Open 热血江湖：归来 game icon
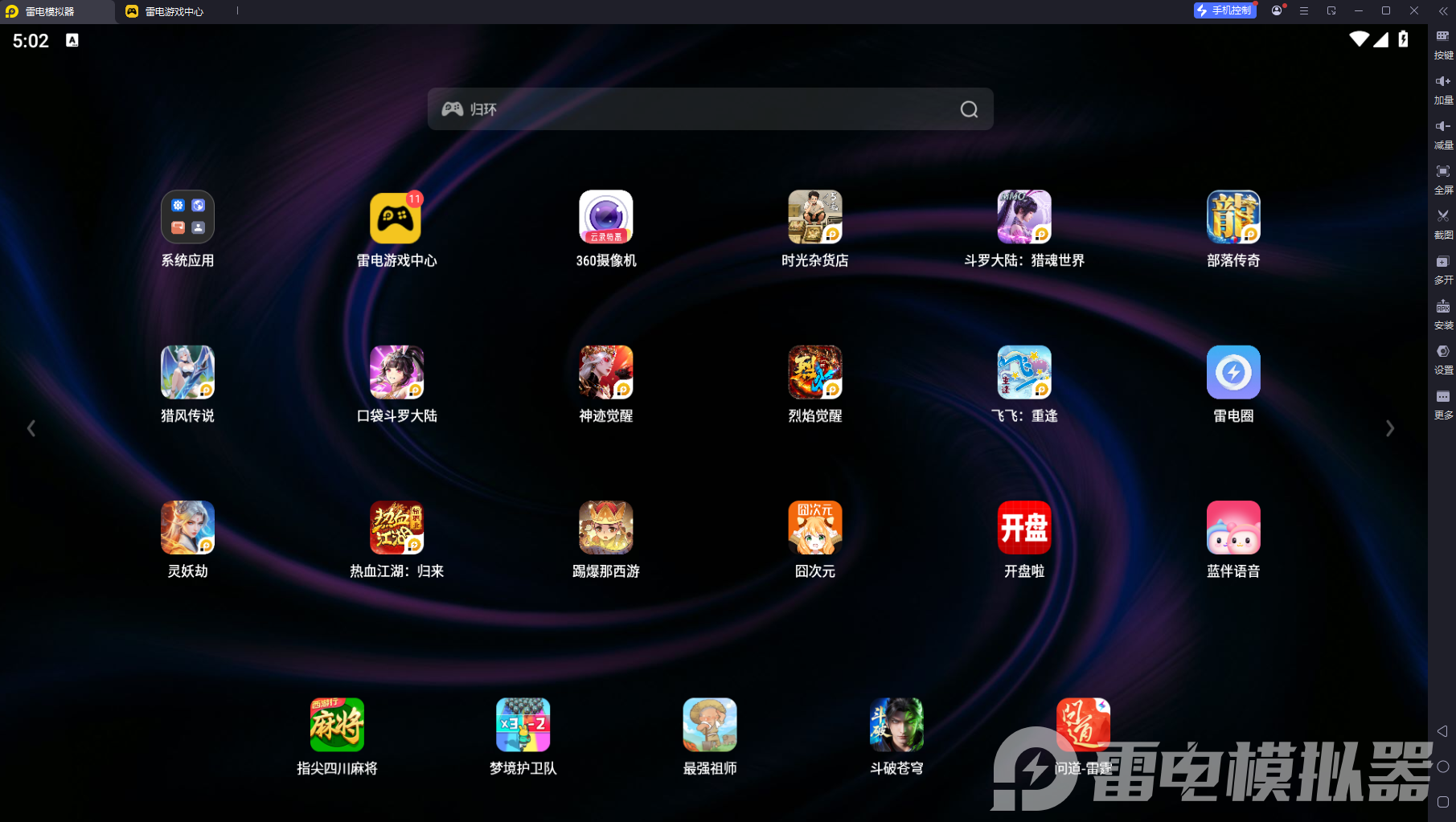Screen dimensions: 1456x822 396,527
